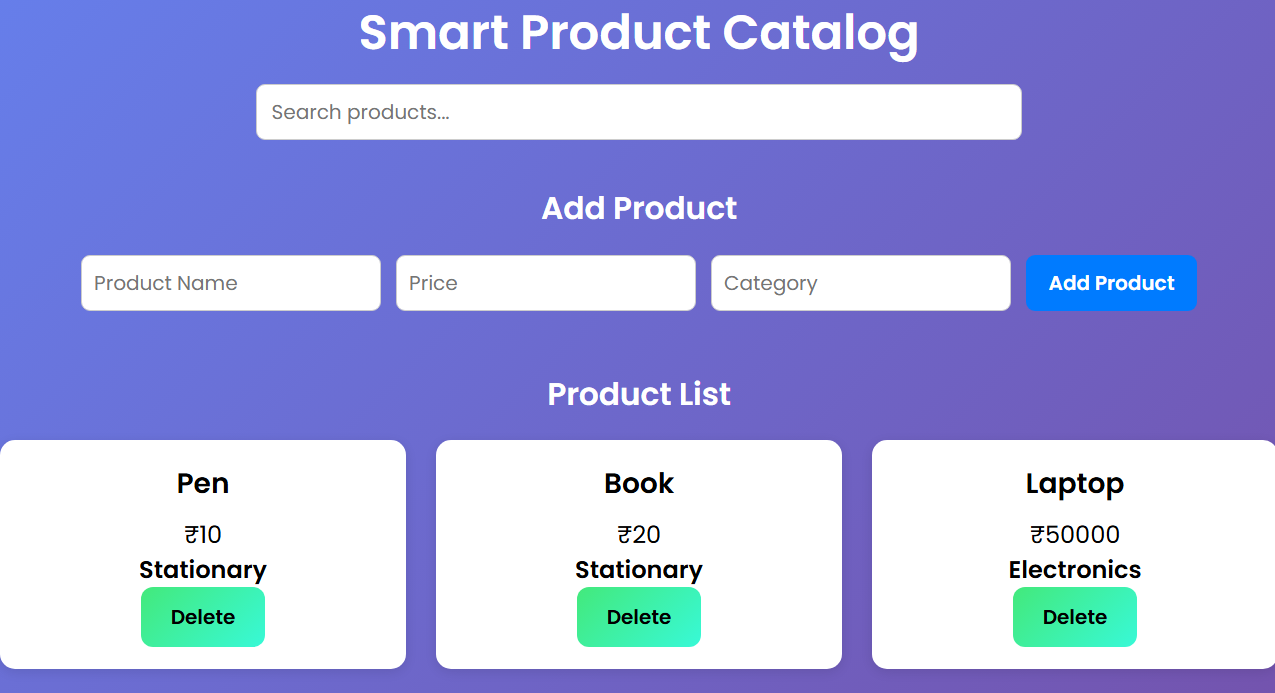Click the Product List heading
The height and width of the screenshot is (693, 1275).
point(639,394)
